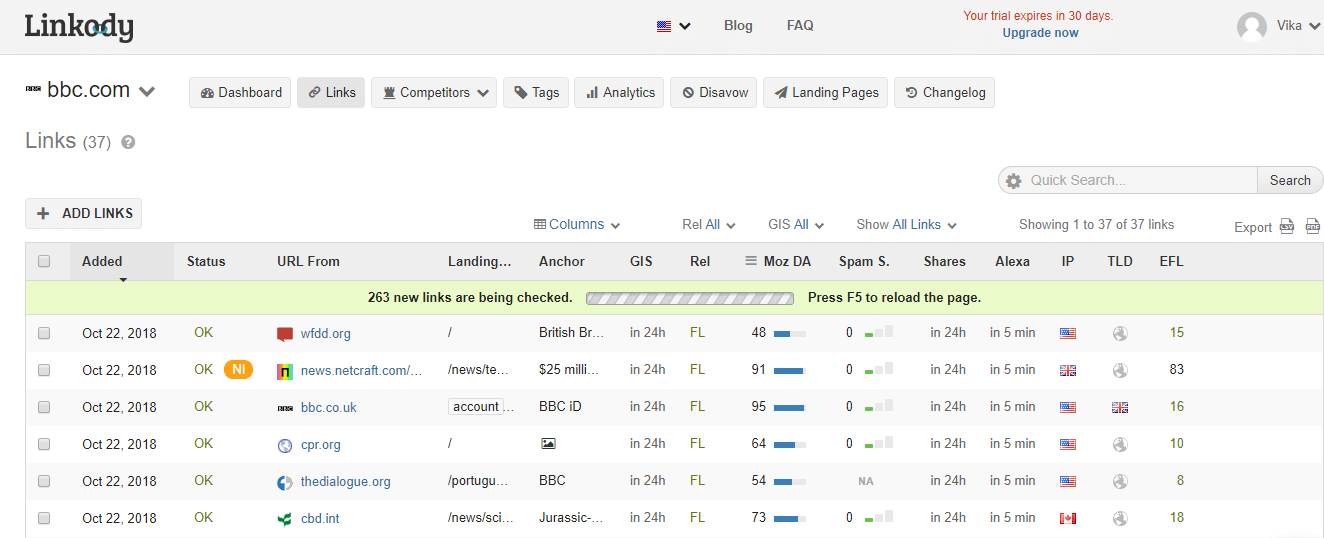Click the Spam score bar in wfdd.org row
The width and height of the screenshot is (1324, 538).
(x=879, y=333)
